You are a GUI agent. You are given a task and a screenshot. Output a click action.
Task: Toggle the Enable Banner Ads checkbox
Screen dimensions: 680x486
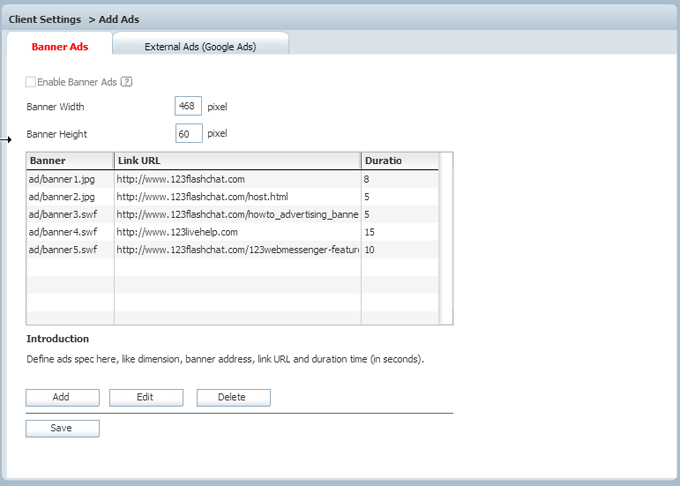point(31,82)
